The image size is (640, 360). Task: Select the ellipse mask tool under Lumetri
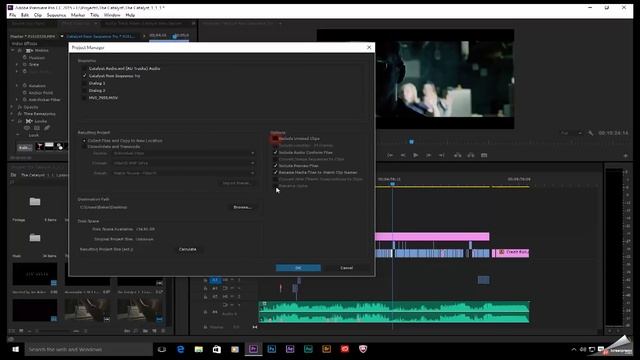27,128
